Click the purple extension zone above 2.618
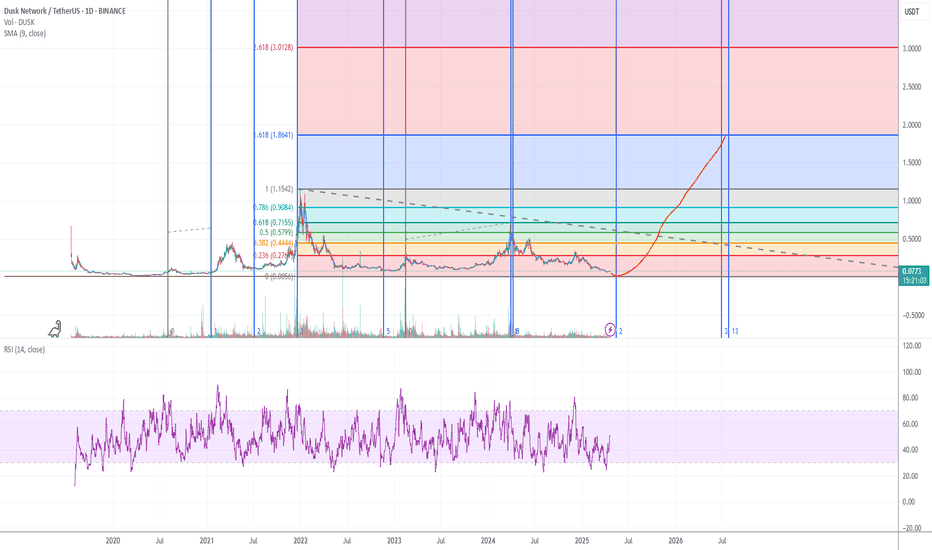Screen dimensions: 932x550 [x=597, y=24]
